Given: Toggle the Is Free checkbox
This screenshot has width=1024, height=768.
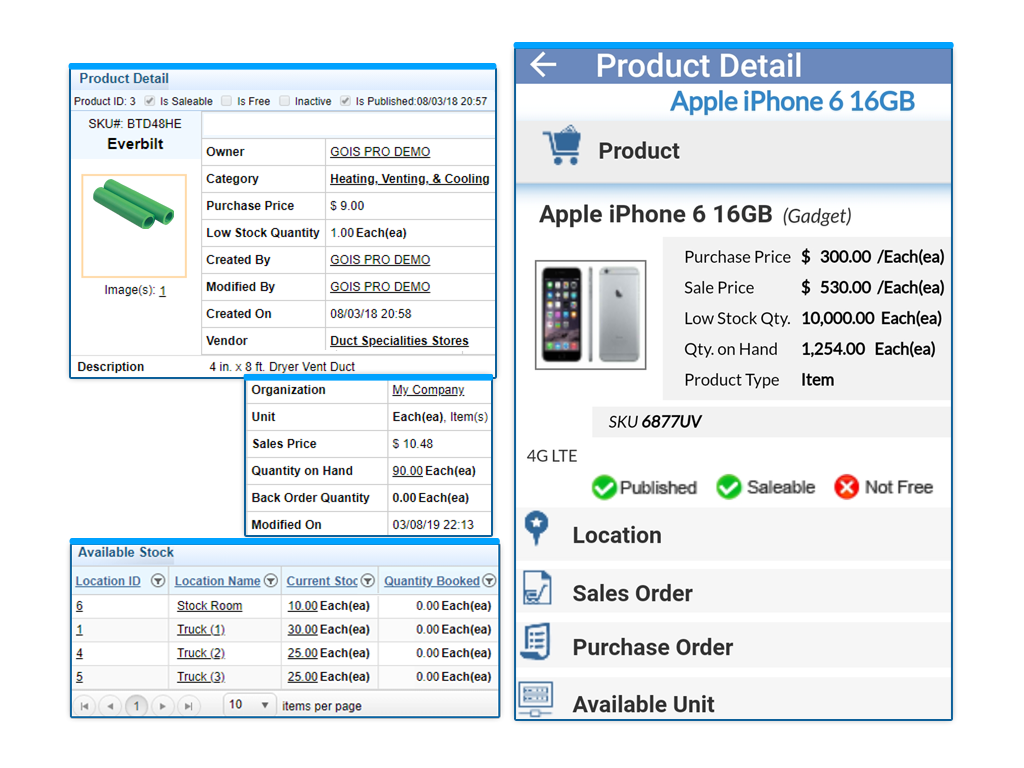Looking at the screenshot, I should tap(227, 101).
